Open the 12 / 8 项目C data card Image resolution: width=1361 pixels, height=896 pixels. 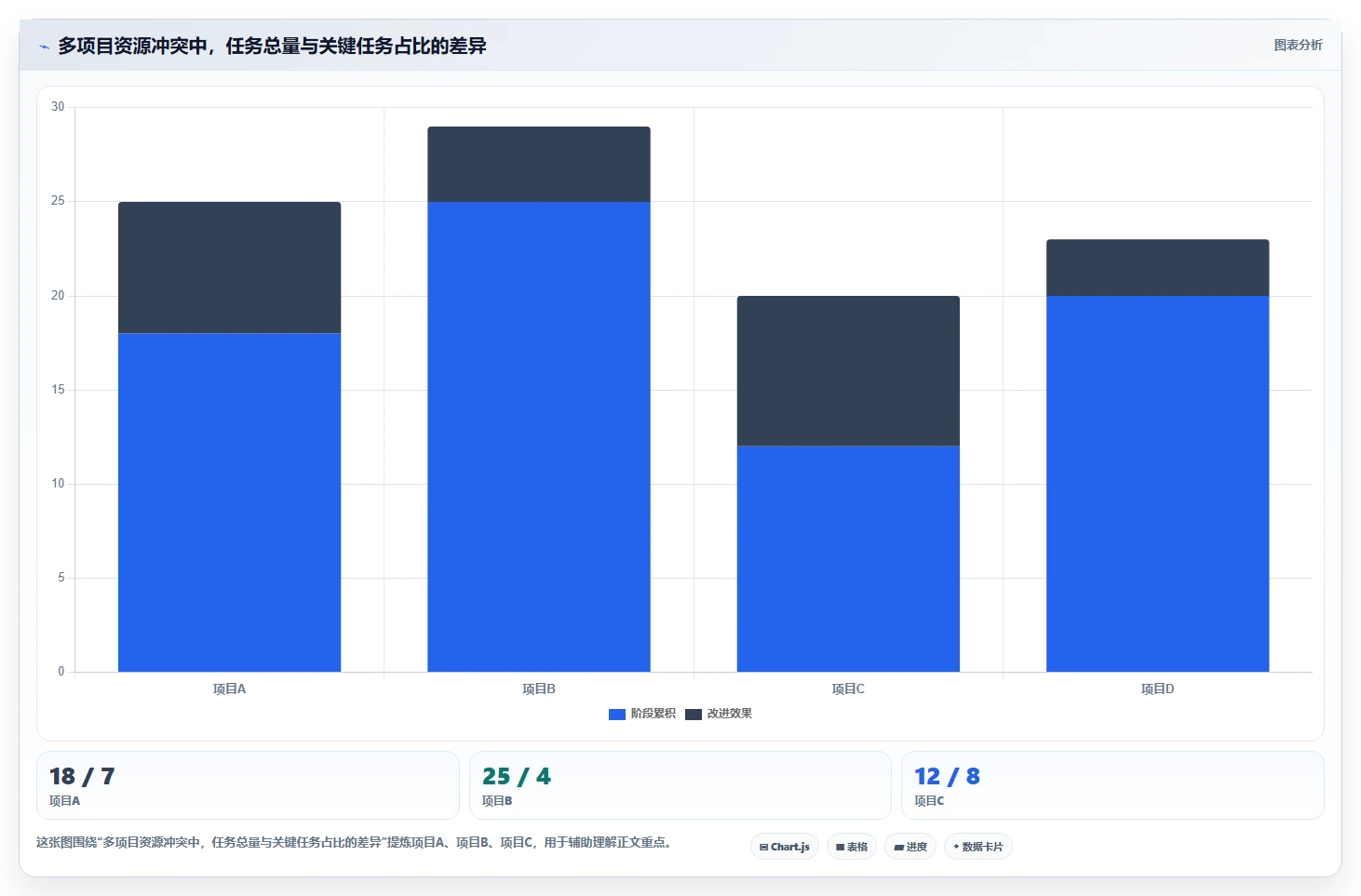pos(1112,785)
